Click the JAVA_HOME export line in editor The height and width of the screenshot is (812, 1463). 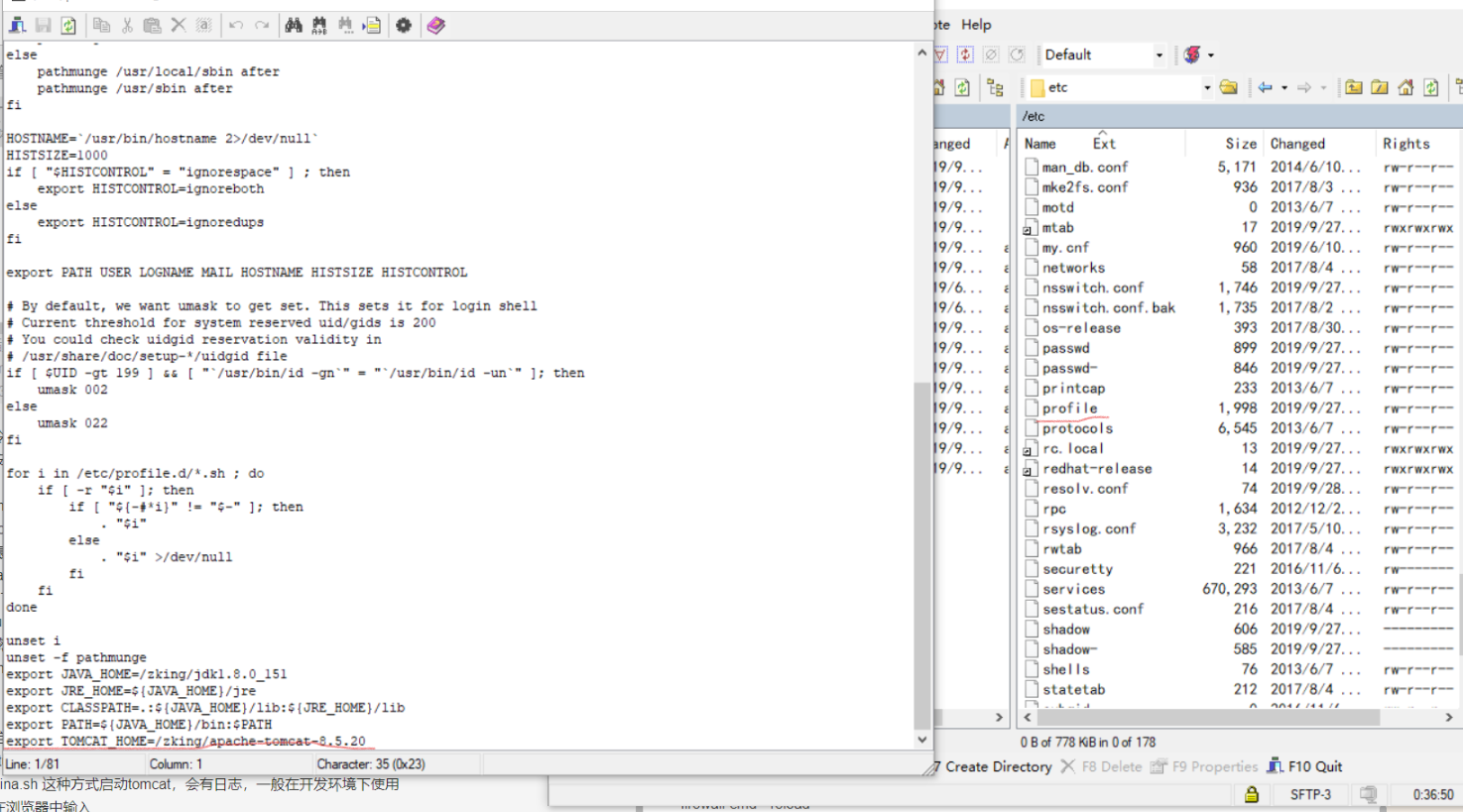click(x=147, y=674)
